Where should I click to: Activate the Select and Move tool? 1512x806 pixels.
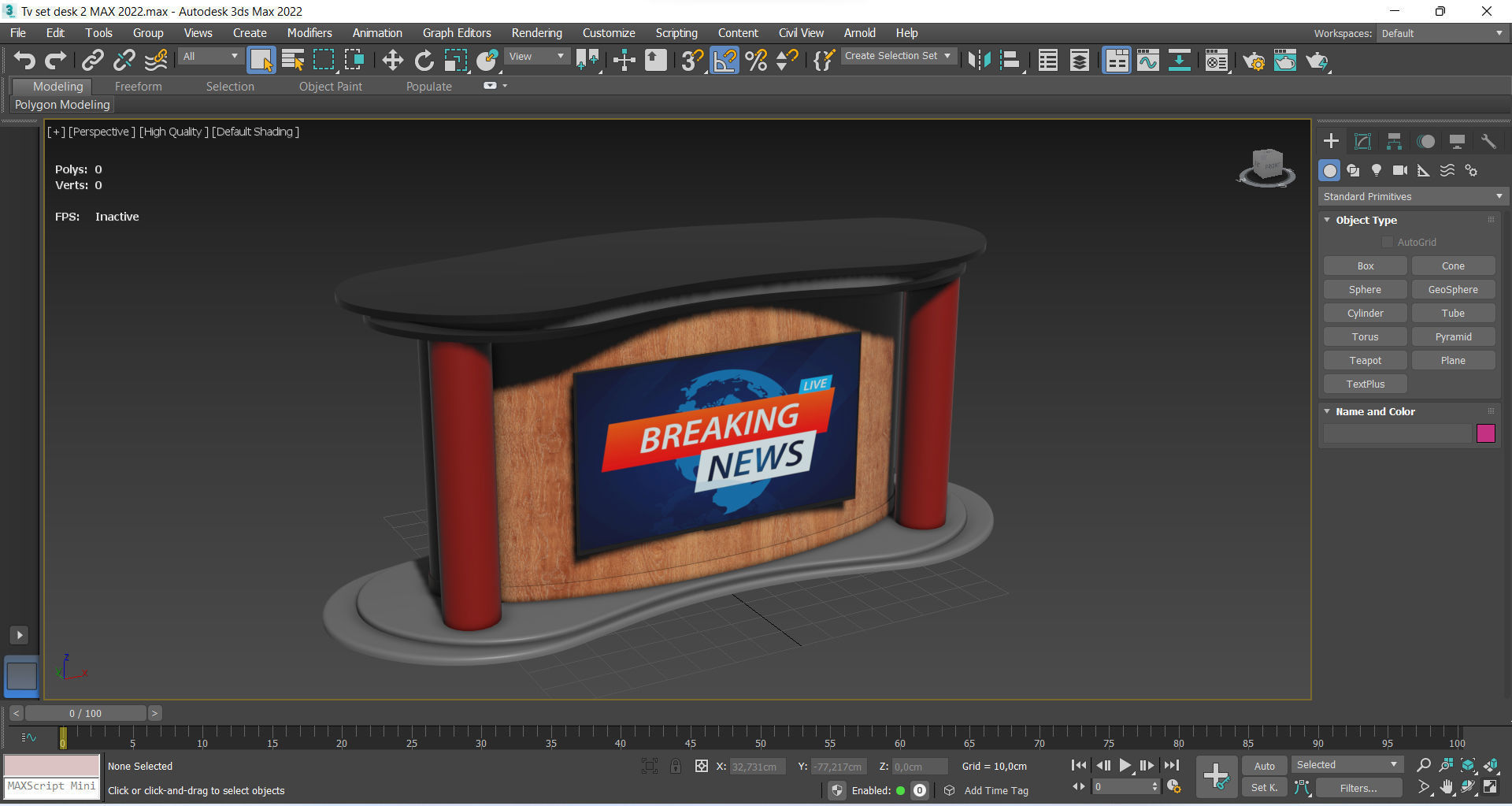(x=392, y=61)
